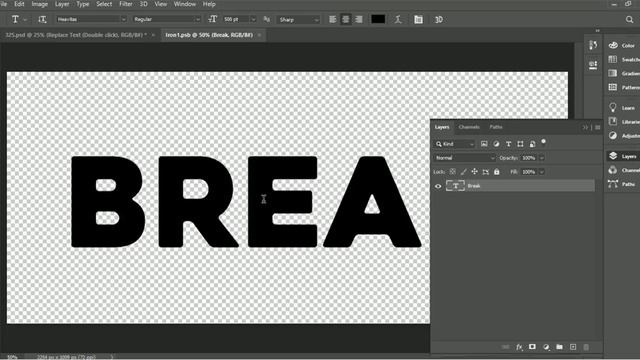The image size is (640, 360).
Task: Open the Image menu
Action: pos(40,4)
